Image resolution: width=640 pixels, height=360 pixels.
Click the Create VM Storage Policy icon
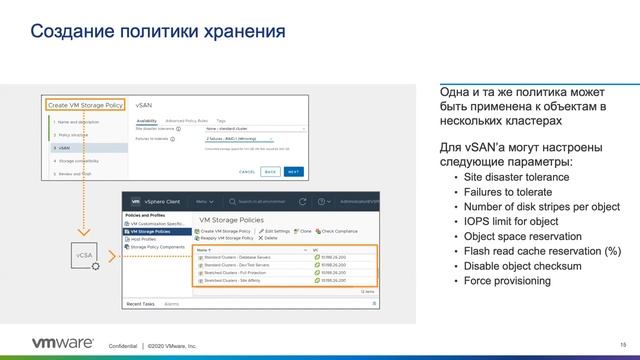click(x=197, y=231)
